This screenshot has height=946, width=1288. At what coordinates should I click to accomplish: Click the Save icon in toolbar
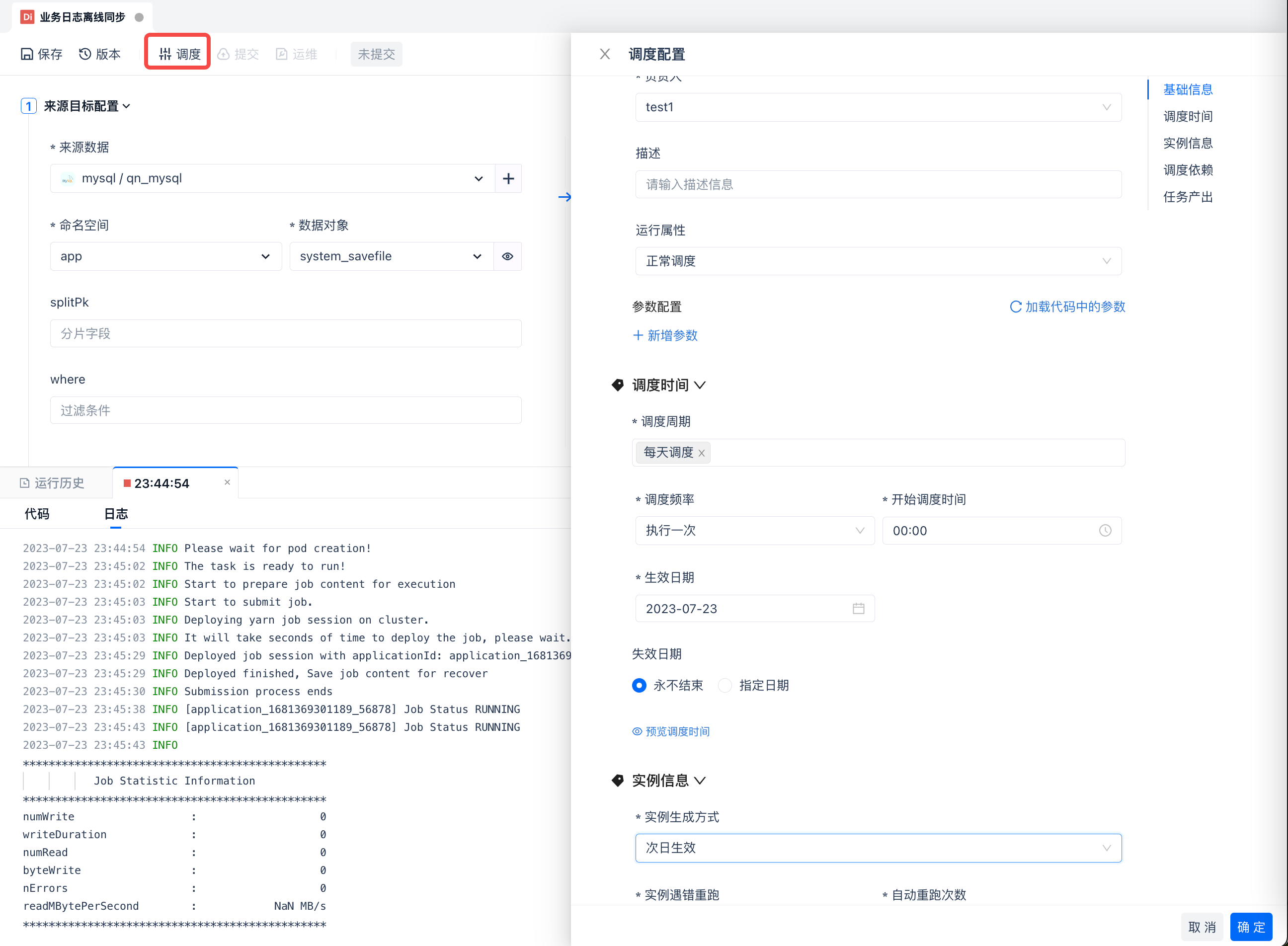click(27, 54)
